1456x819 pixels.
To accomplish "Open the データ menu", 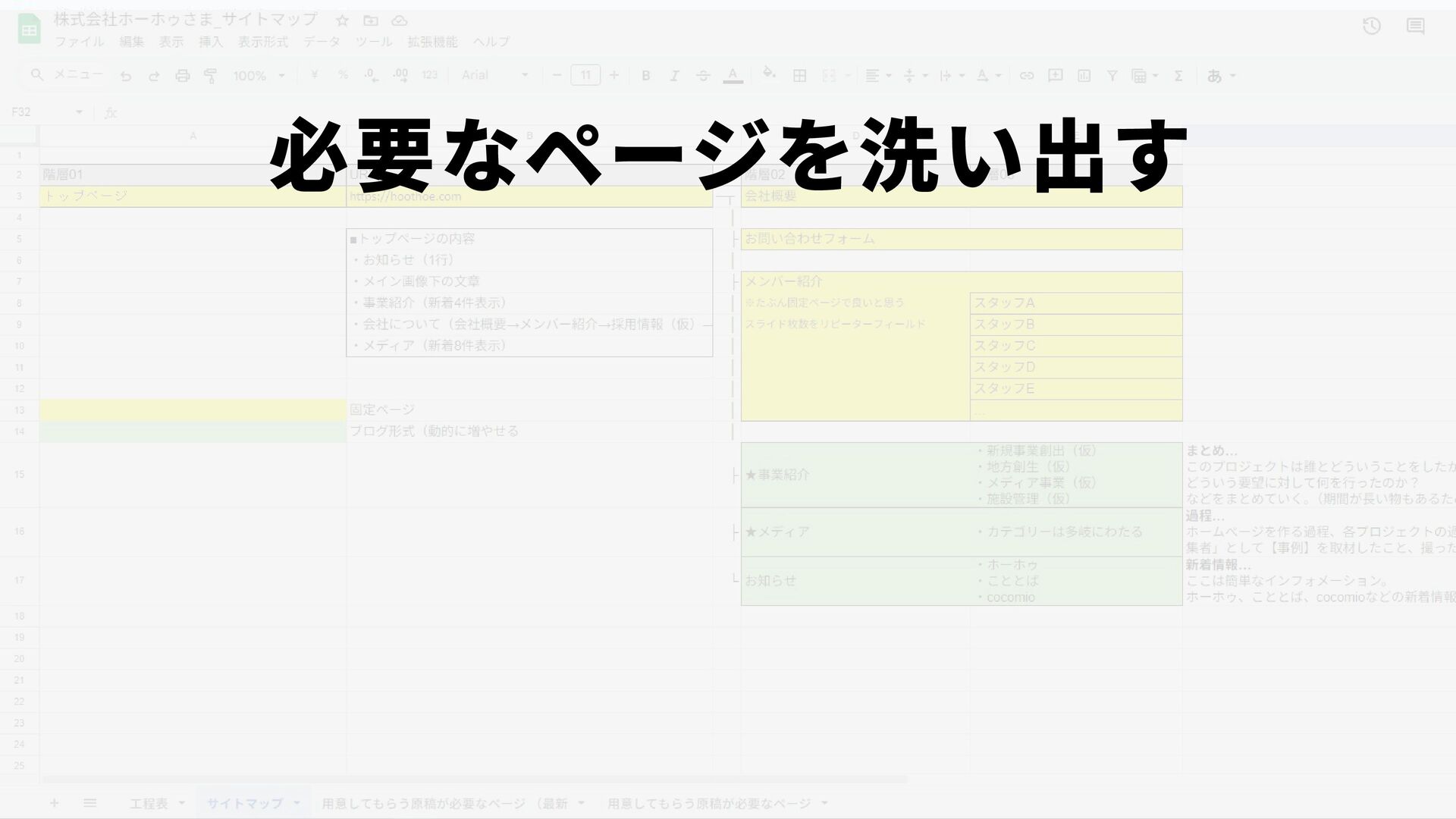I will point(322,42).
